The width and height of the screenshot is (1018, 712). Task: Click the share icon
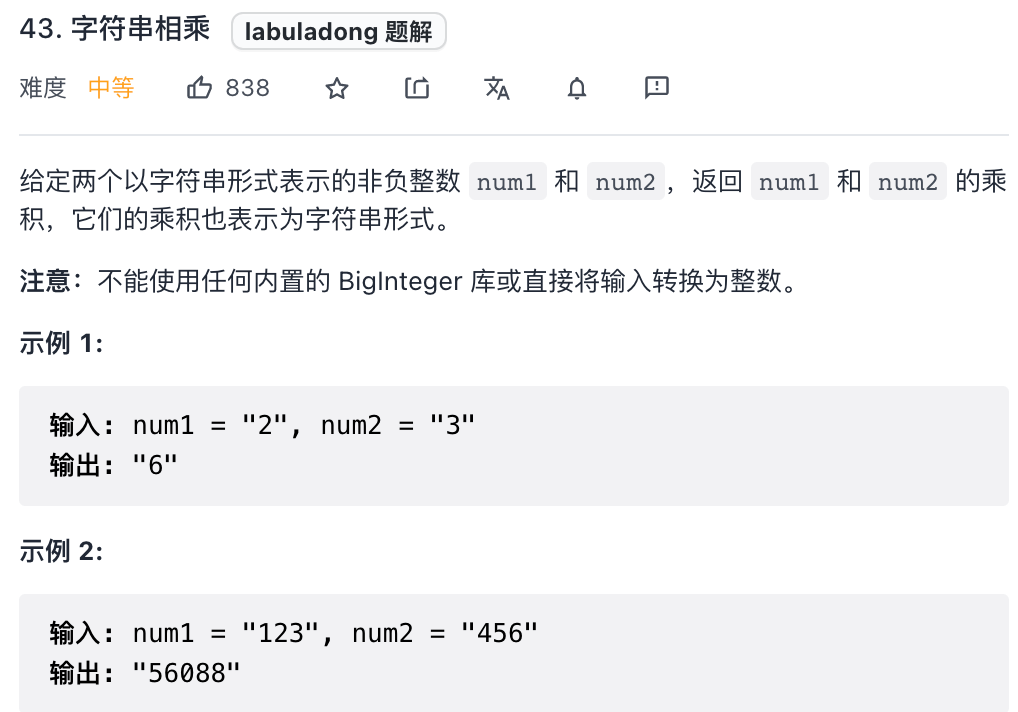click(417, 88)
